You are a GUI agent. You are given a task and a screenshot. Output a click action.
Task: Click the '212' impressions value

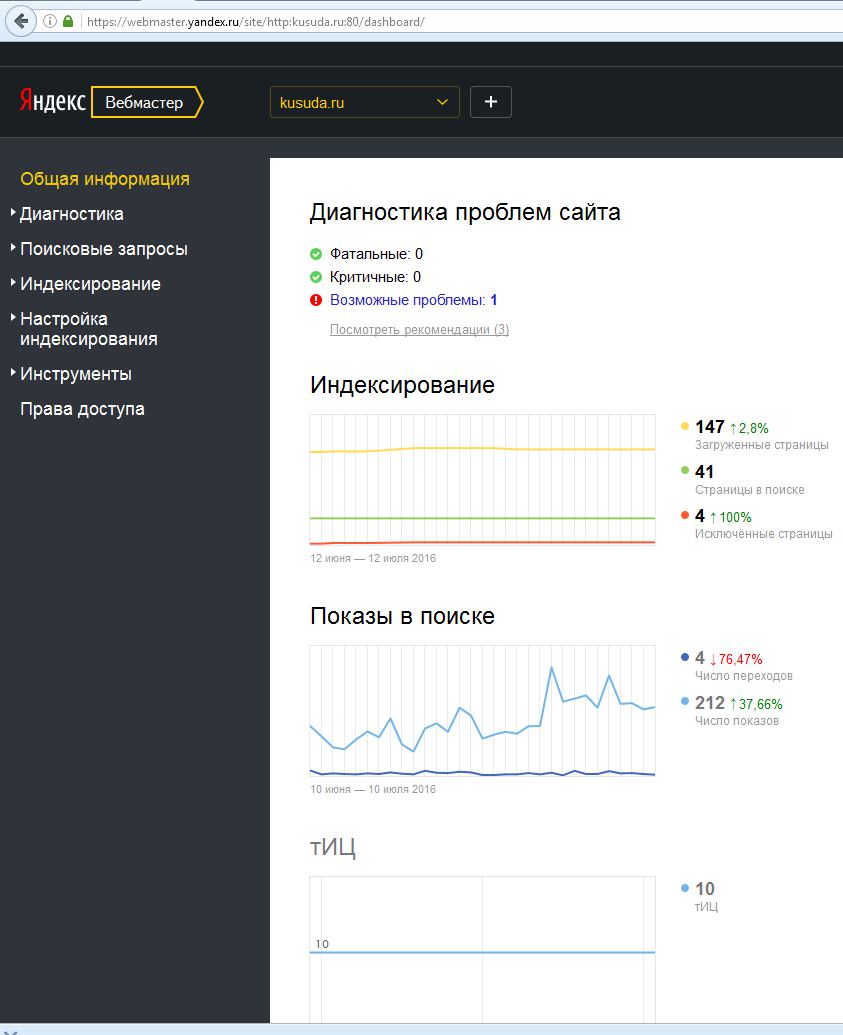[x=710, y=703]
